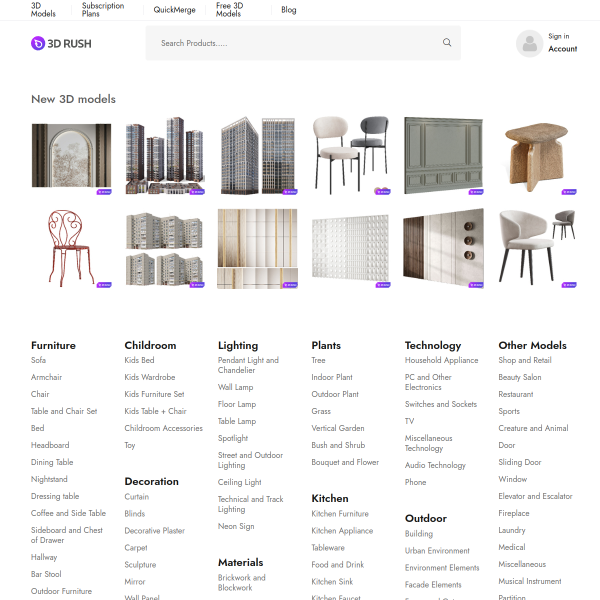Select the Kitchen Appliance link
The image size is (600, 600).
click(x=342, y=530)
